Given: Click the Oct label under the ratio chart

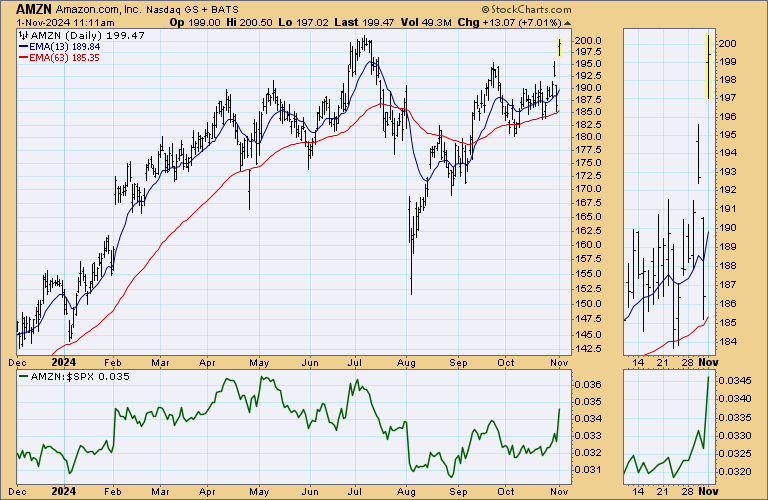Looking at the screenshot, I should coord(505,491).
